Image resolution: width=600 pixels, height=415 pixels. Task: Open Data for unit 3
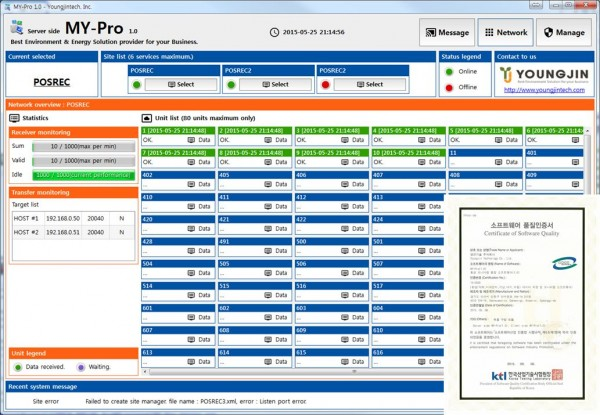tap(353, 140)
